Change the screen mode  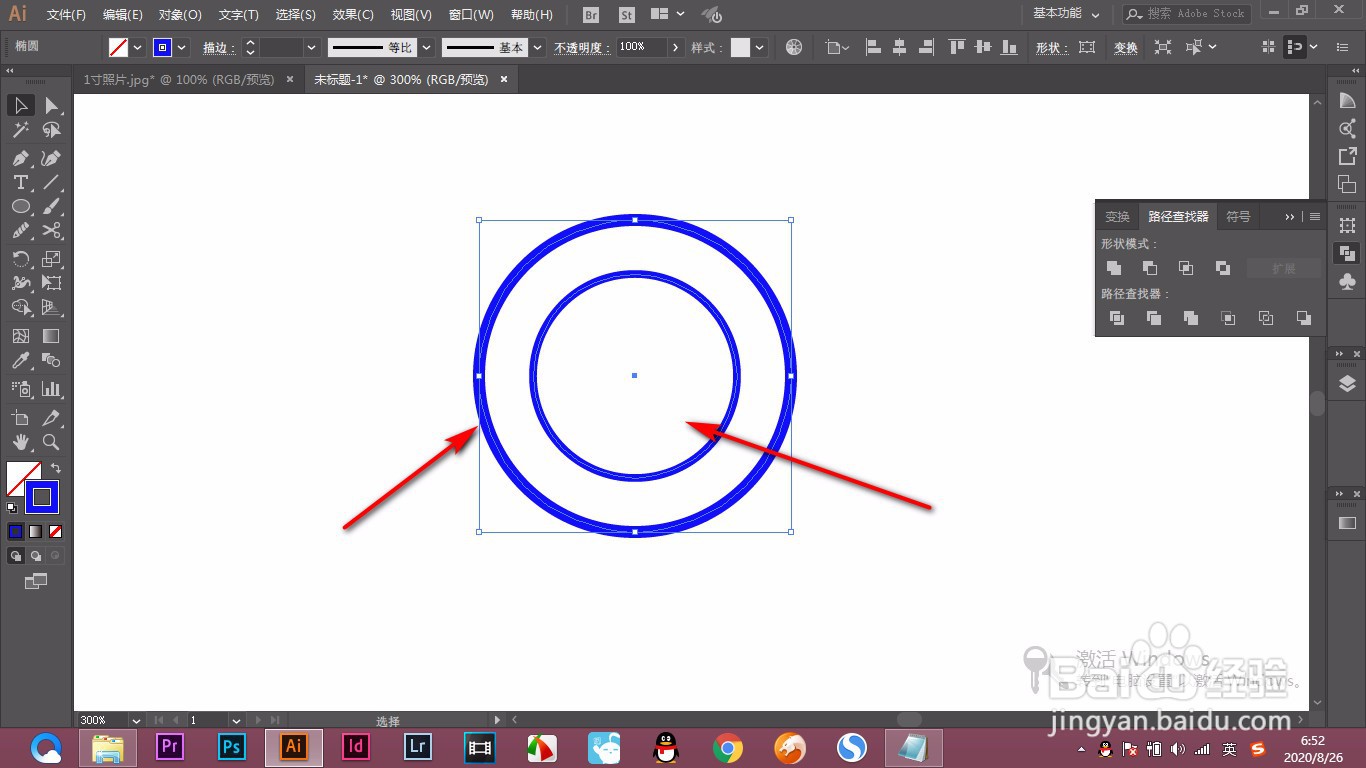(36, 580)
